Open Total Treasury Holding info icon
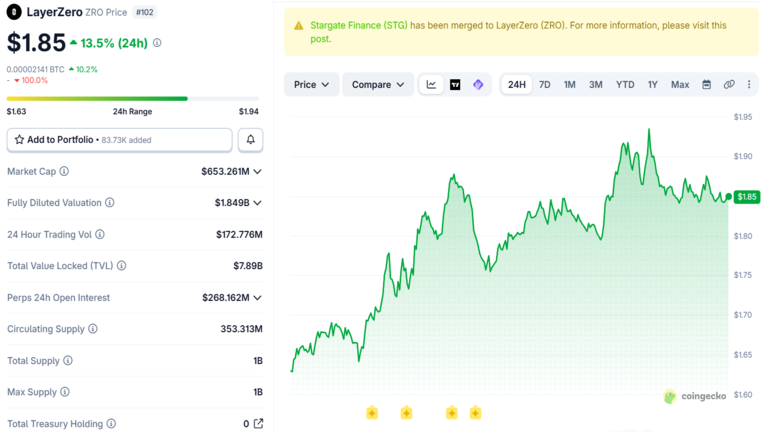The width and height of the screenshot is (768, 432). pos(112,424)
